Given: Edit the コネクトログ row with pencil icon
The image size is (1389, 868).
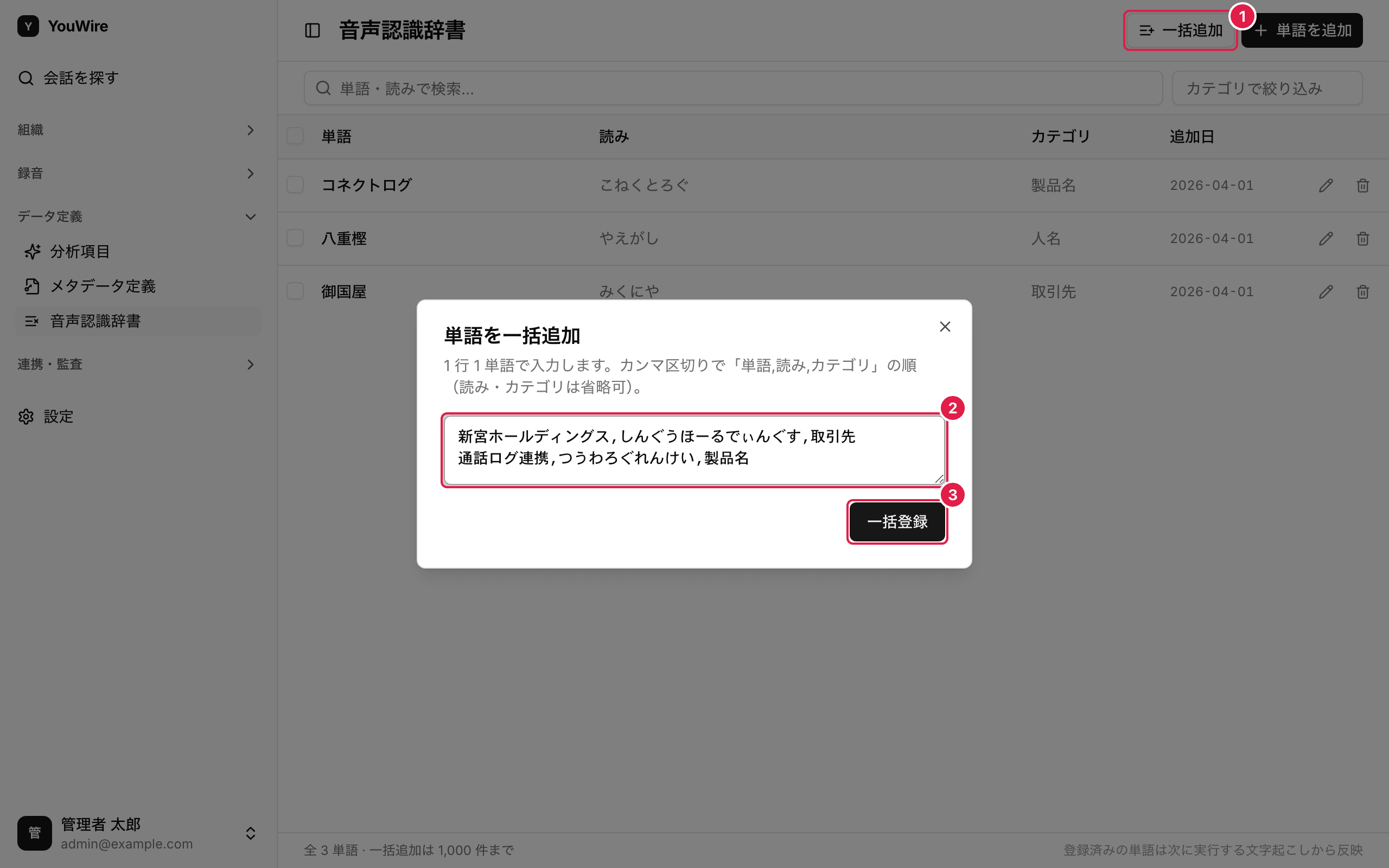Looking at the screenshot, I should pyautogui.click(x=1326, y=186).
